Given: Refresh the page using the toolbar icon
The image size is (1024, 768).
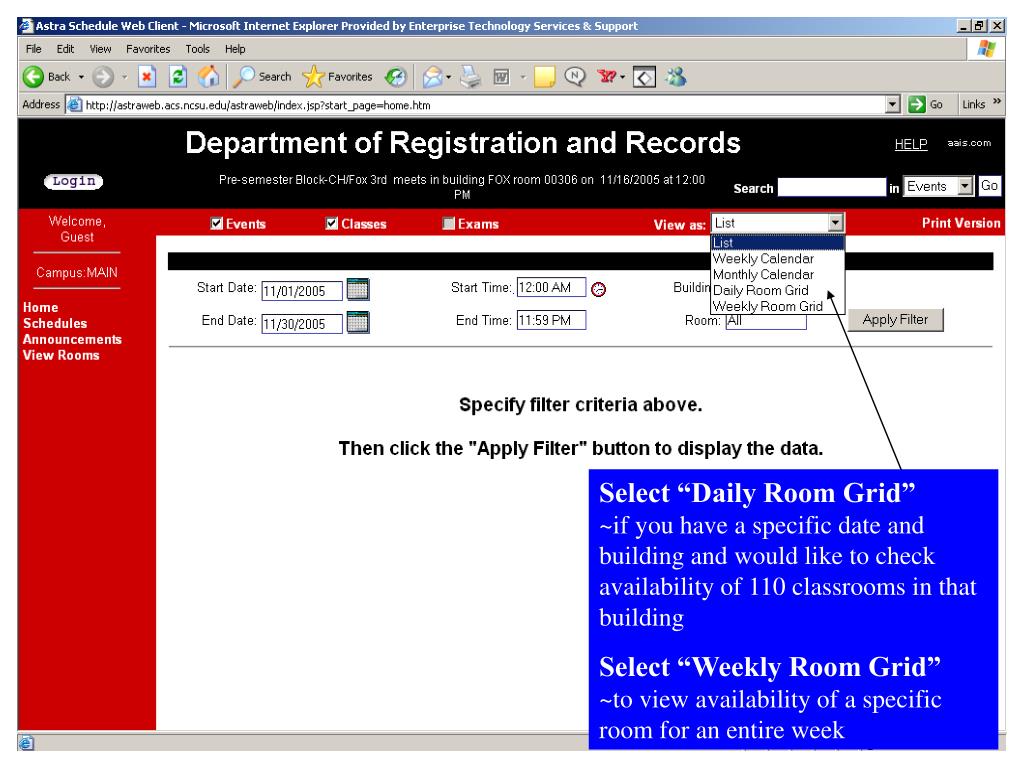Looking at the screenshot, I should [178, 77].
